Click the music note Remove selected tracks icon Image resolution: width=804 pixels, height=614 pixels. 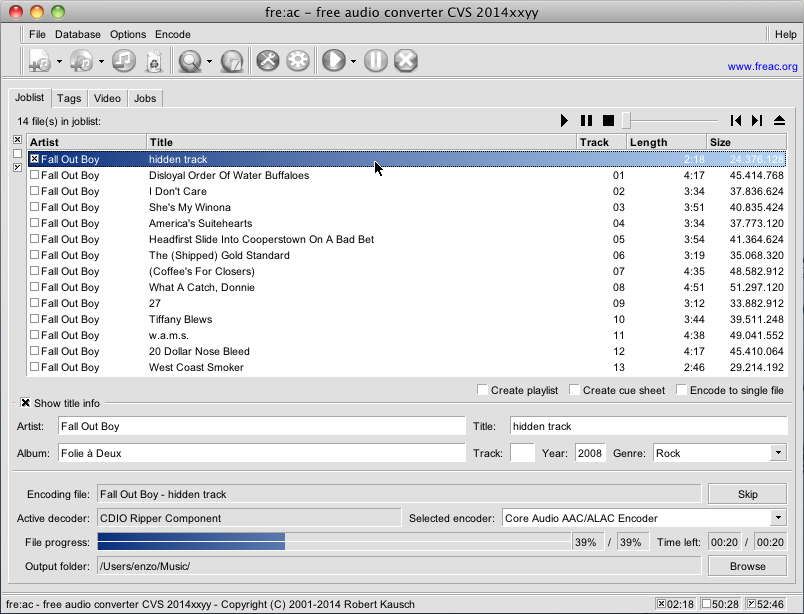tap(124, 61)
